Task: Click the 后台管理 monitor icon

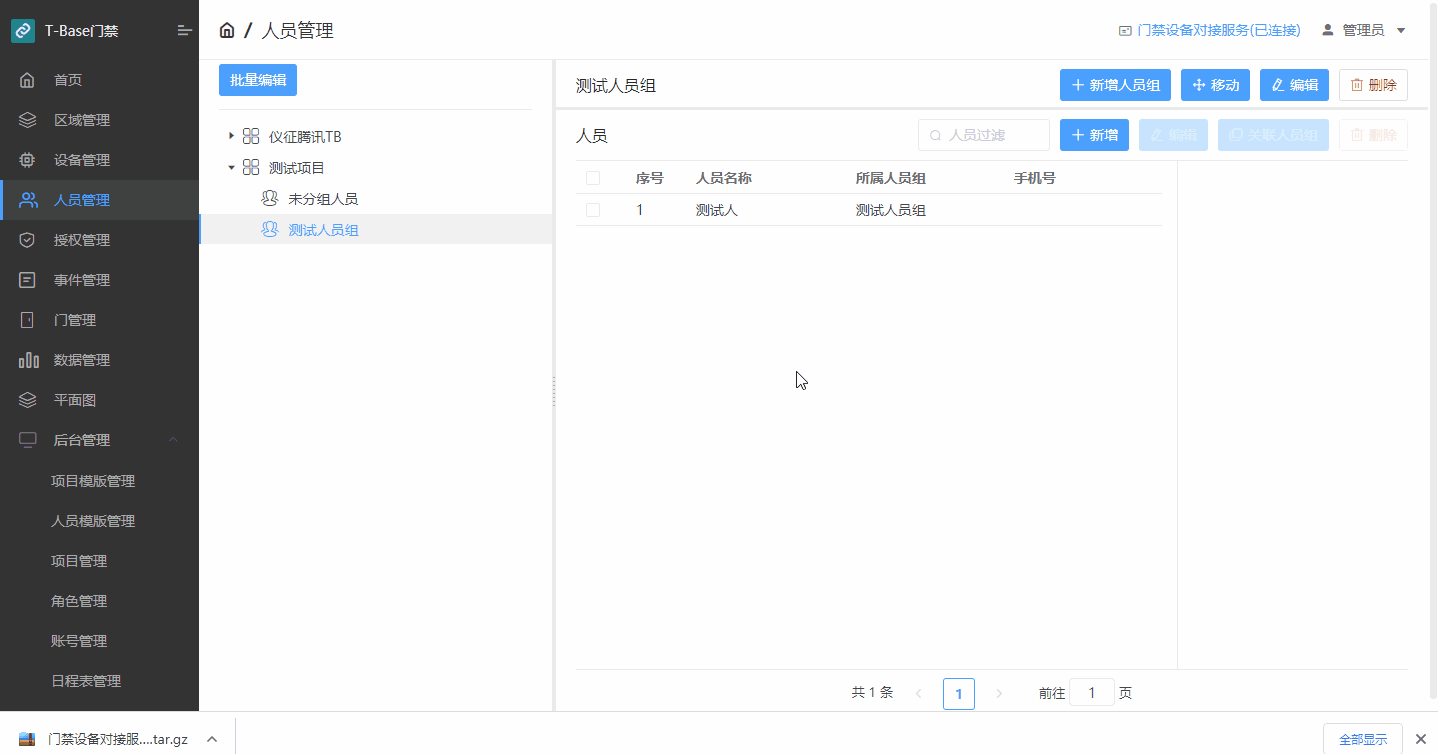Action: click(x=28, y=440)
